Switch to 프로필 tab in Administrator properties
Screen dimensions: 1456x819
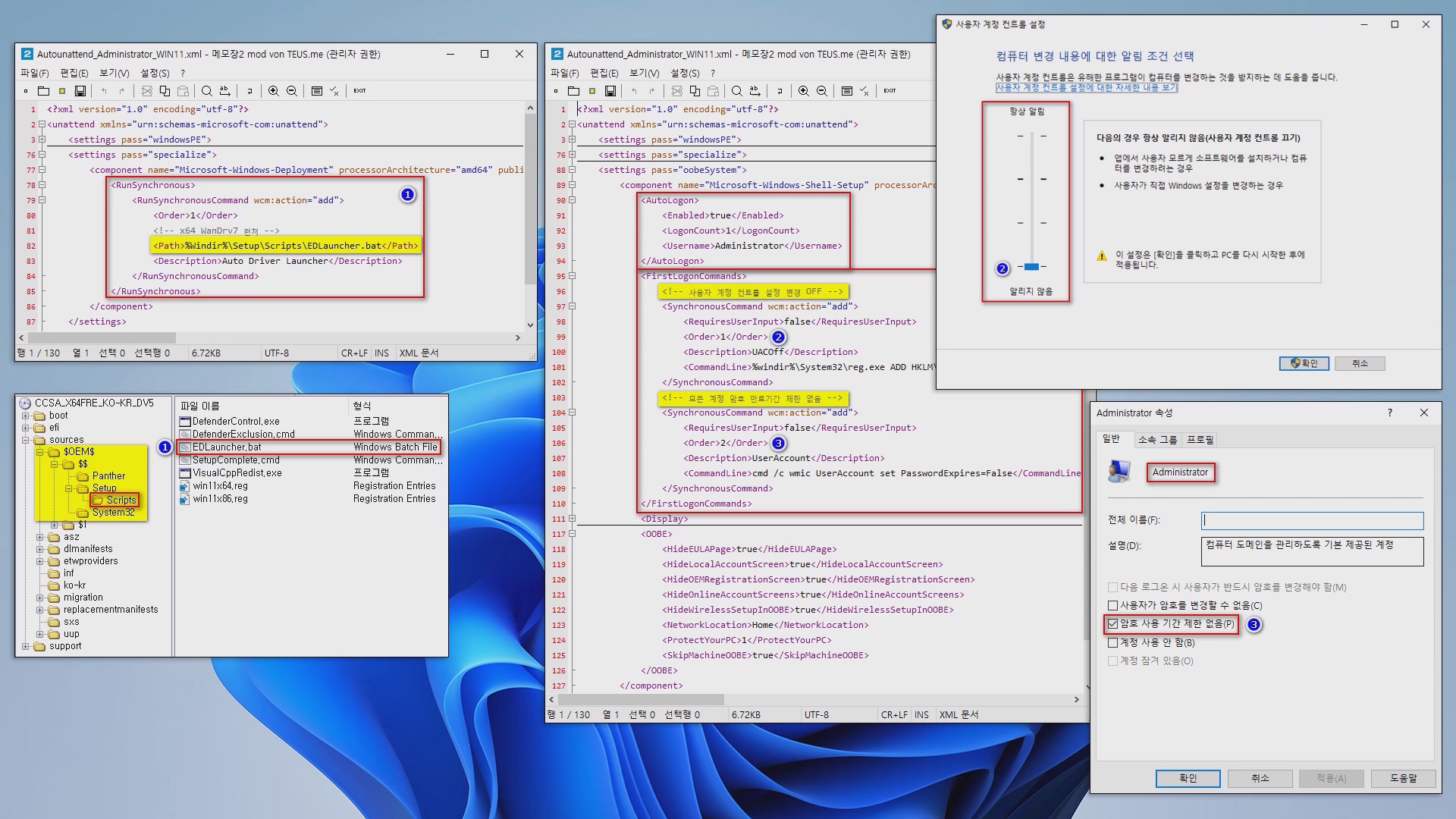(x=1200, y=440)
